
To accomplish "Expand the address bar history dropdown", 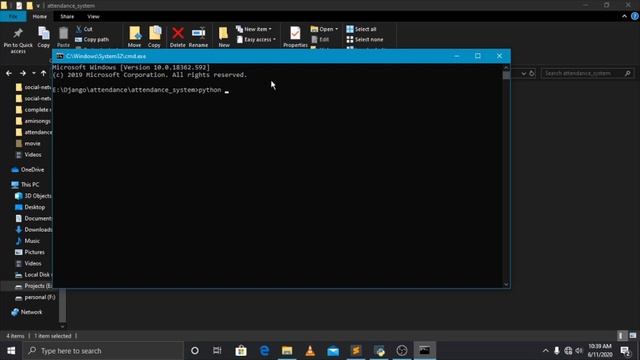I will pyautogui.click(x=524, y=73).
